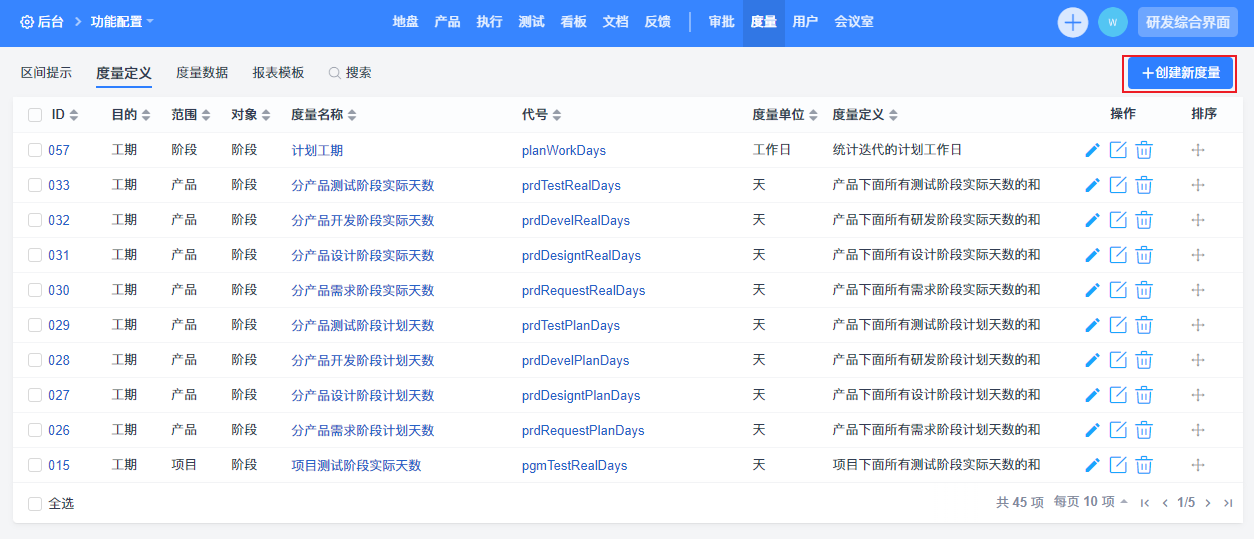
Task: Click the round plus icon in top bar
Action: [1073, 23]
